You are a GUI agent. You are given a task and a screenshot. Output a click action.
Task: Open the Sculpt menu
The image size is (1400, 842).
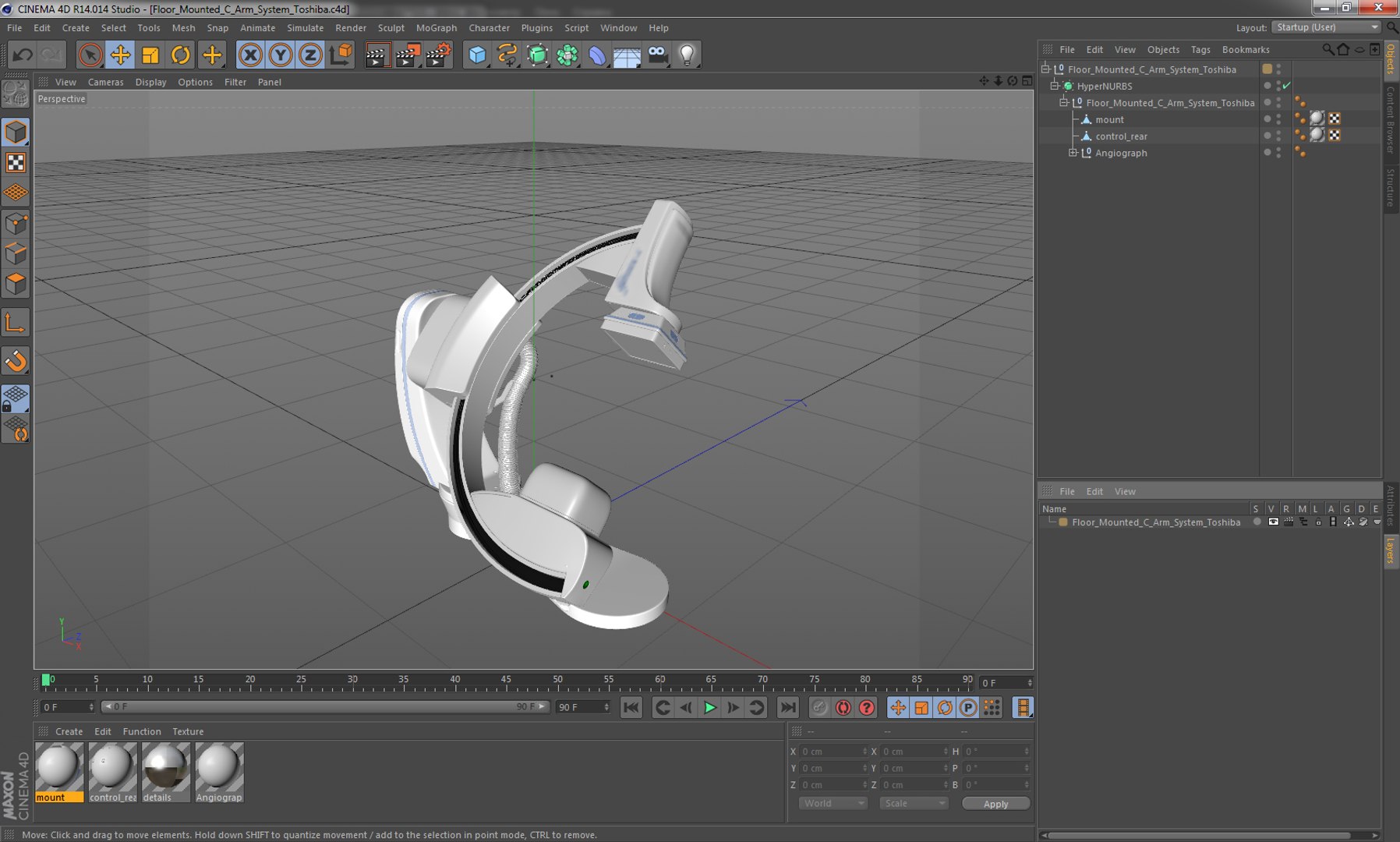tap(391, 28)
